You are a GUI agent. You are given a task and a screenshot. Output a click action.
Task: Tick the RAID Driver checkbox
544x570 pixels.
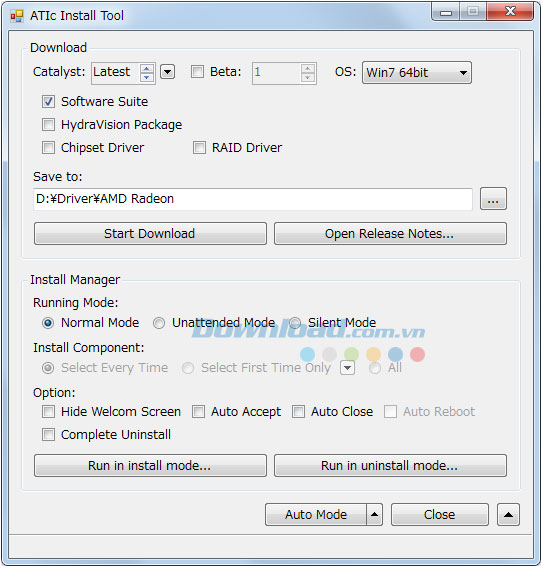point(200,148)
